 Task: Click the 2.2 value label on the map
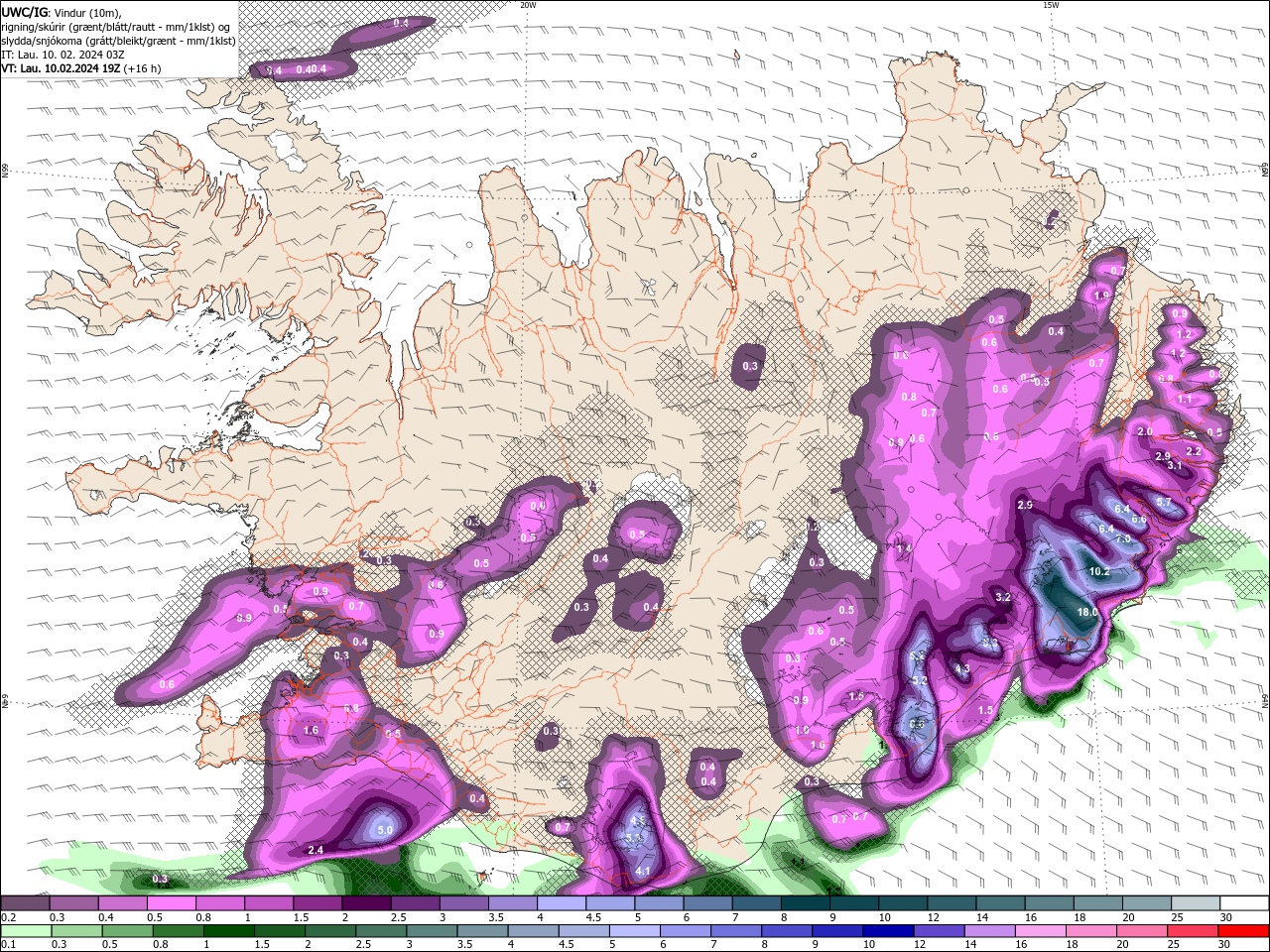[1195, 451]
